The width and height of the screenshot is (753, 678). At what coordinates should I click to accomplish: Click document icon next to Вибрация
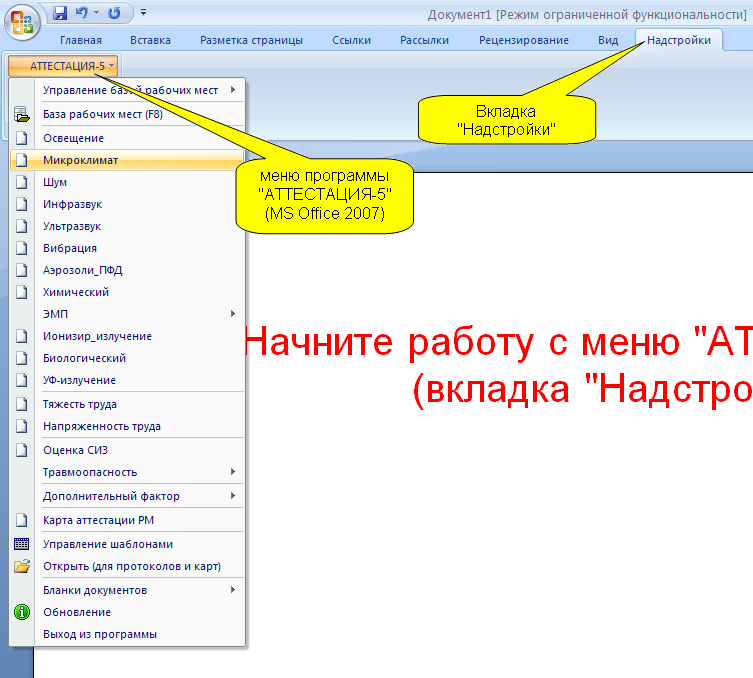(22, 248)
